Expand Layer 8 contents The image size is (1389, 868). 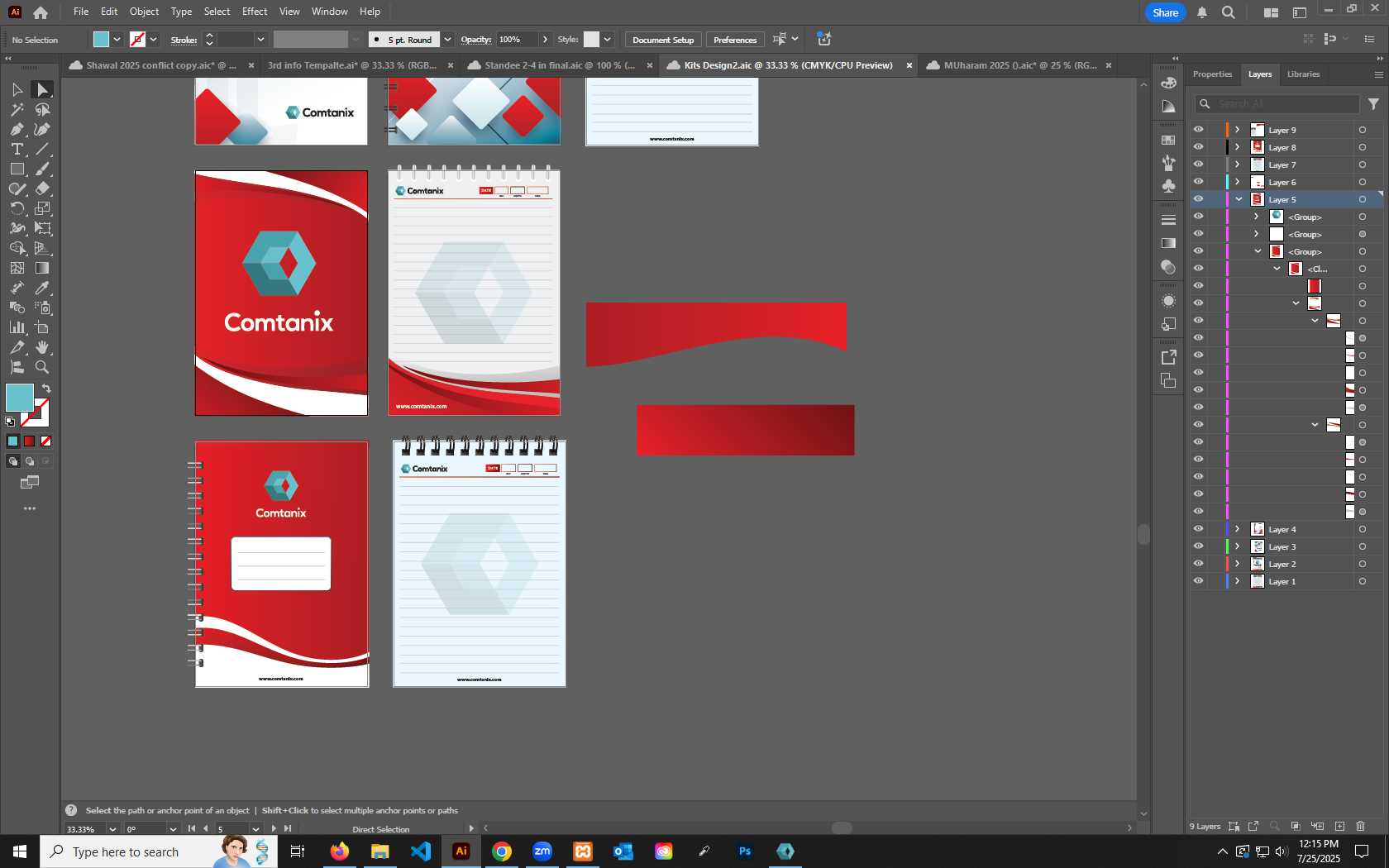pyautogui.click(x=1238, y=147)
